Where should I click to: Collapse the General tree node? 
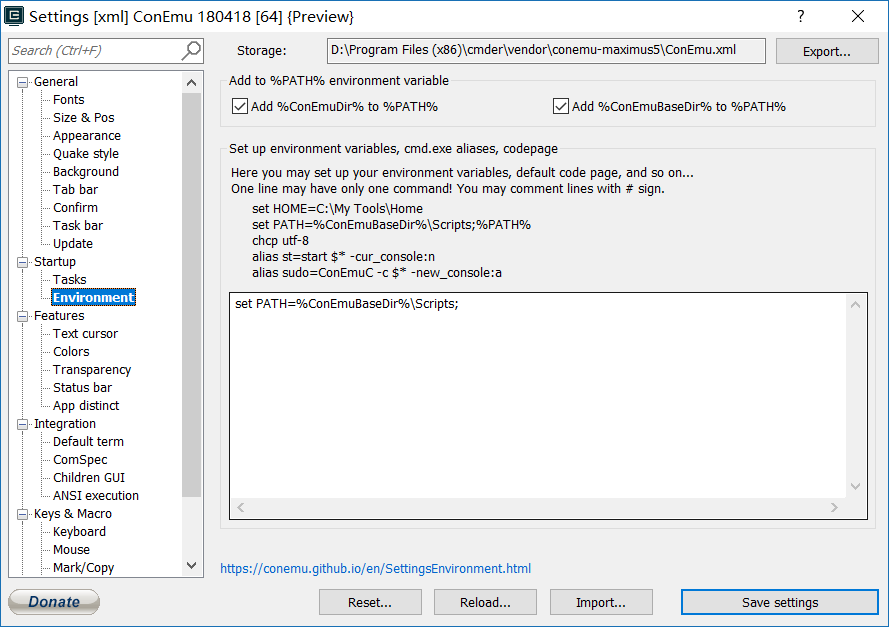coord(23,82)
